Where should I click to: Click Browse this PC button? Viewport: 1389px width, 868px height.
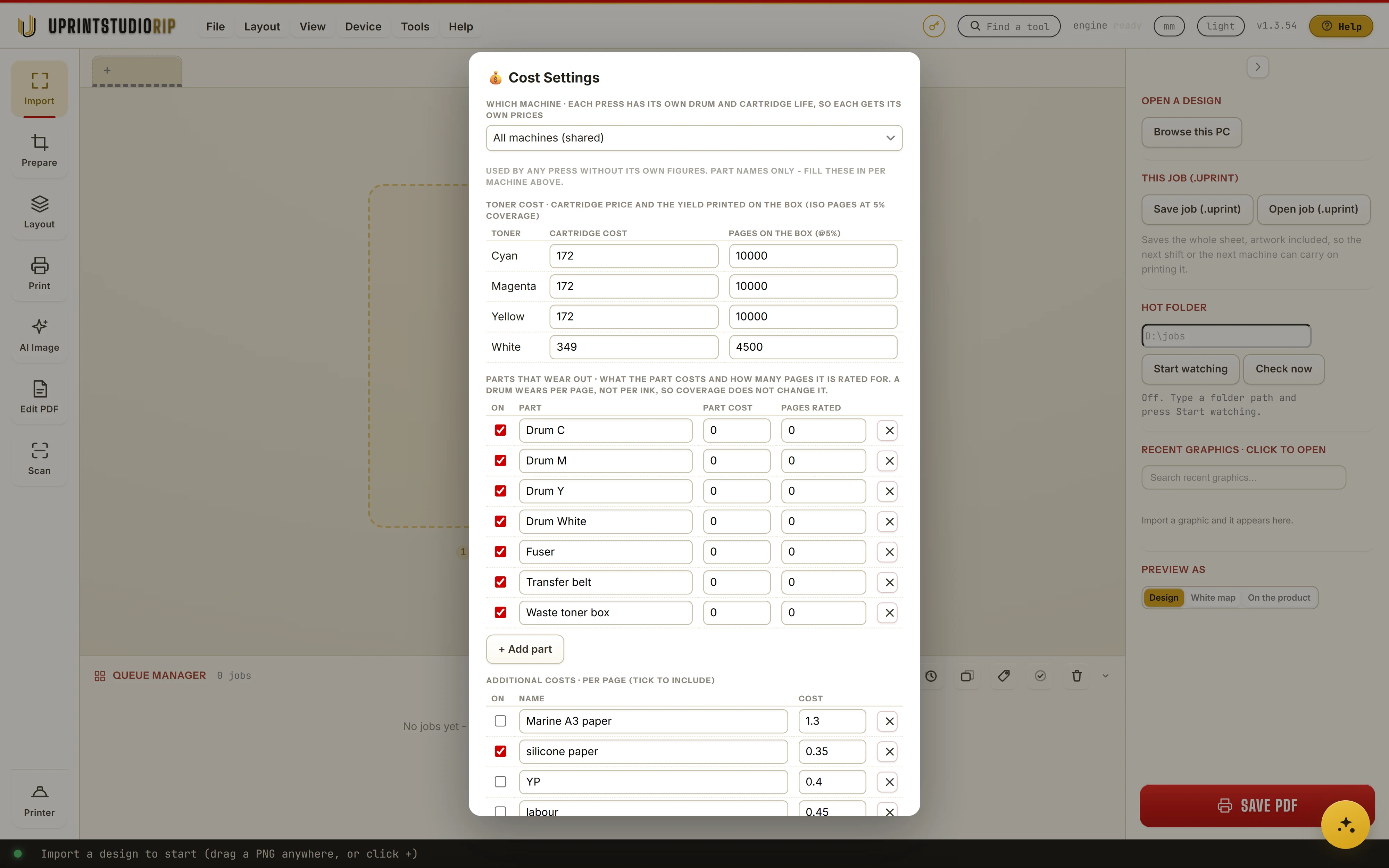pyautogui.click(x=1191, y=132)
